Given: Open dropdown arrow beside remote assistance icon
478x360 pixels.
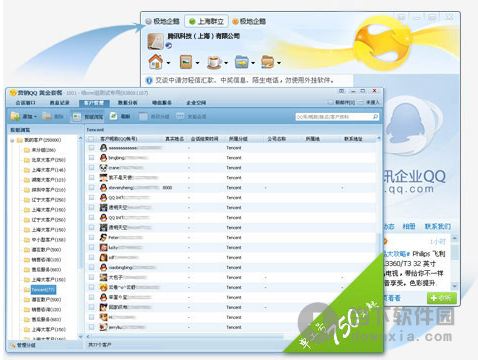Looking at the screenshot, I should (279, 63).
